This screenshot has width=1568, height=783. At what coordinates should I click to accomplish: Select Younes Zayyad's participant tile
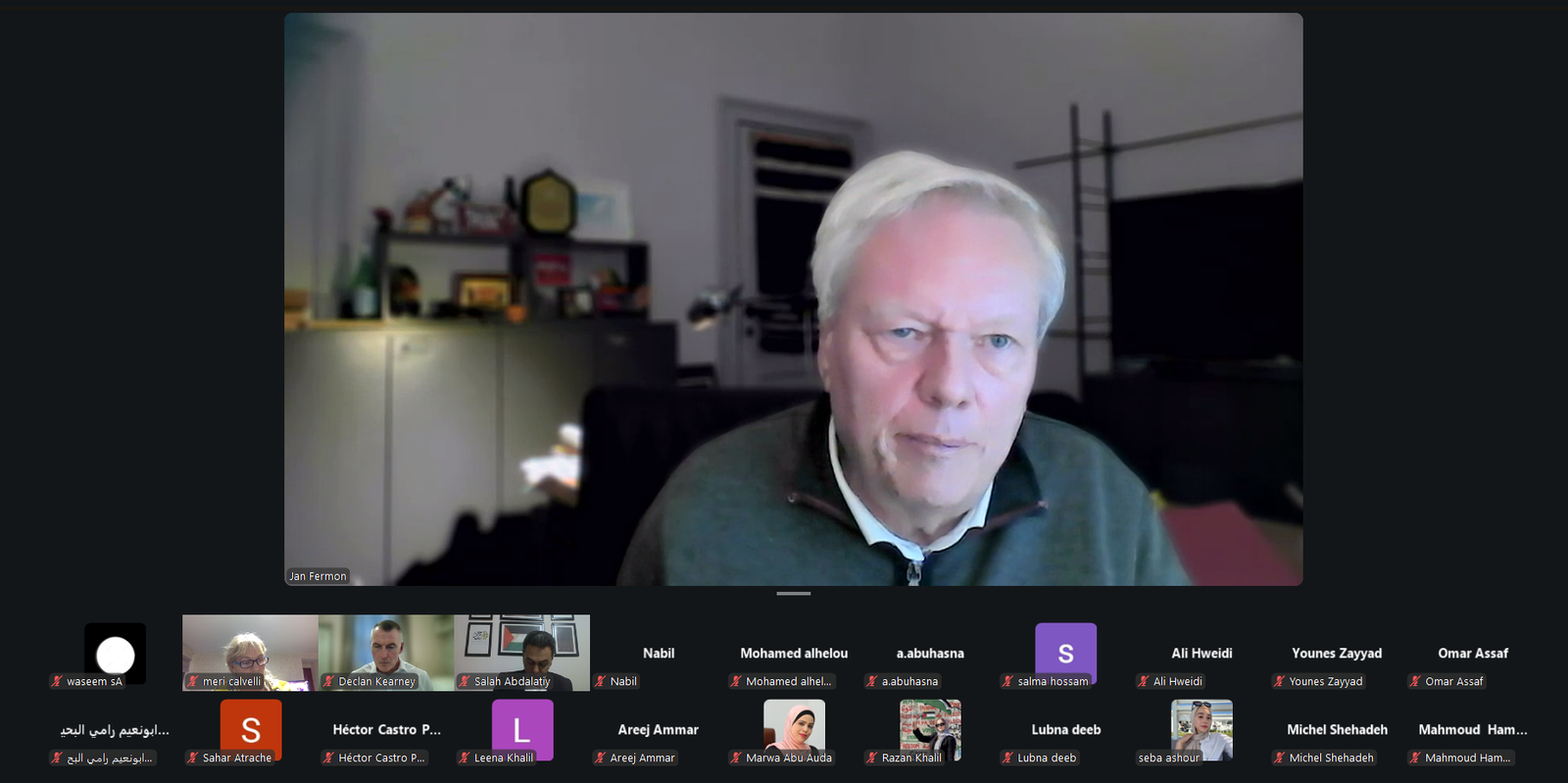point(1337,654)
